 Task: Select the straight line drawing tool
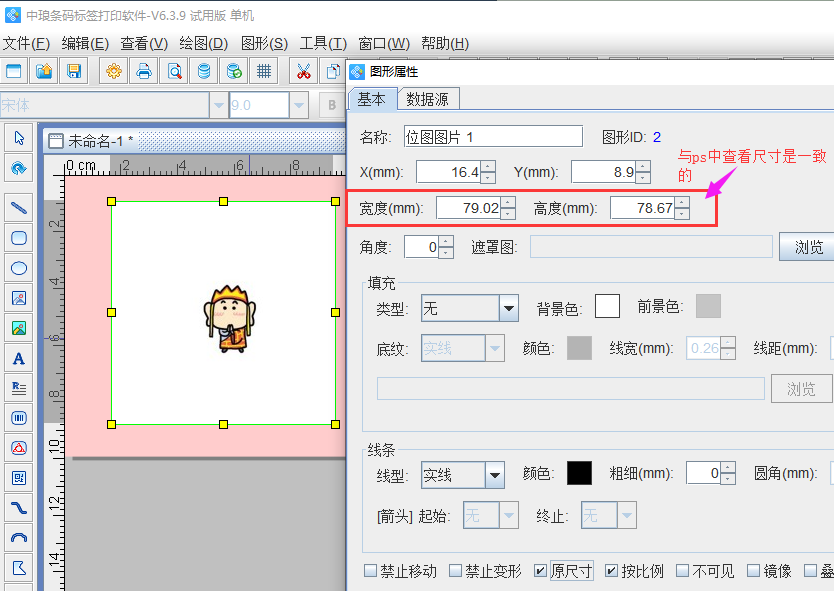(18, 208)
